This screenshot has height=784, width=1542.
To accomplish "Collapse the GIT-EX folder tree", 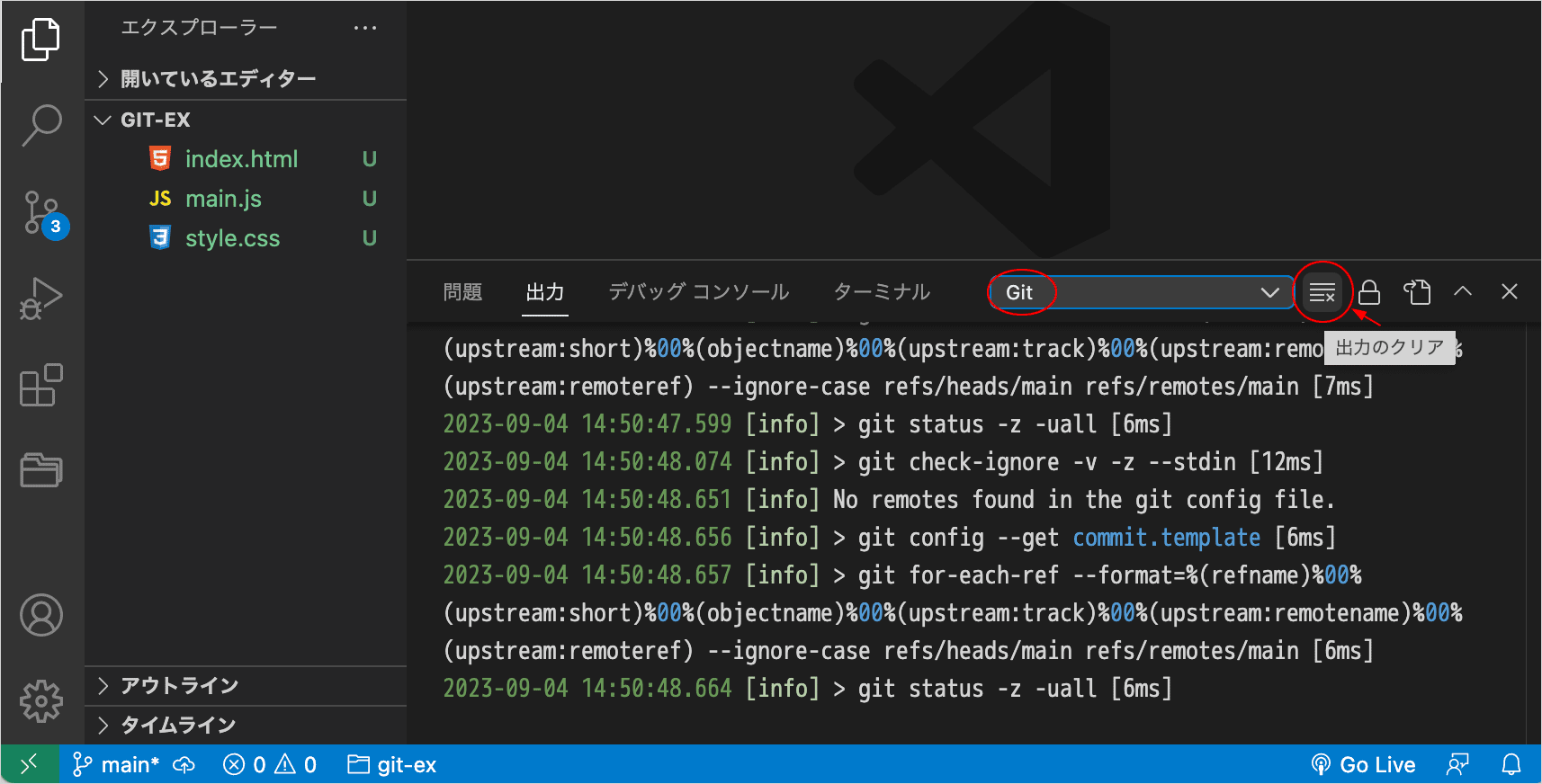I will pyautogui.click(x=155, y=120).
